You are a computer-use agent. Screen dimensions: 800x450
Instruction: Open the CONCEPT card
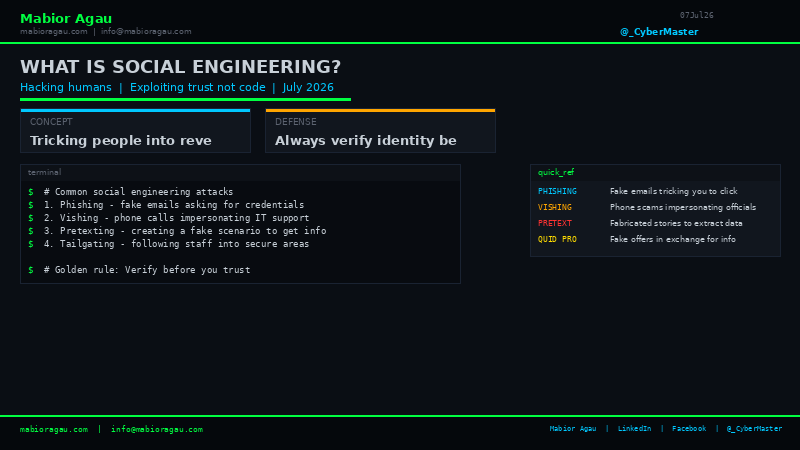pyautogui.click(x=135, y=131)
